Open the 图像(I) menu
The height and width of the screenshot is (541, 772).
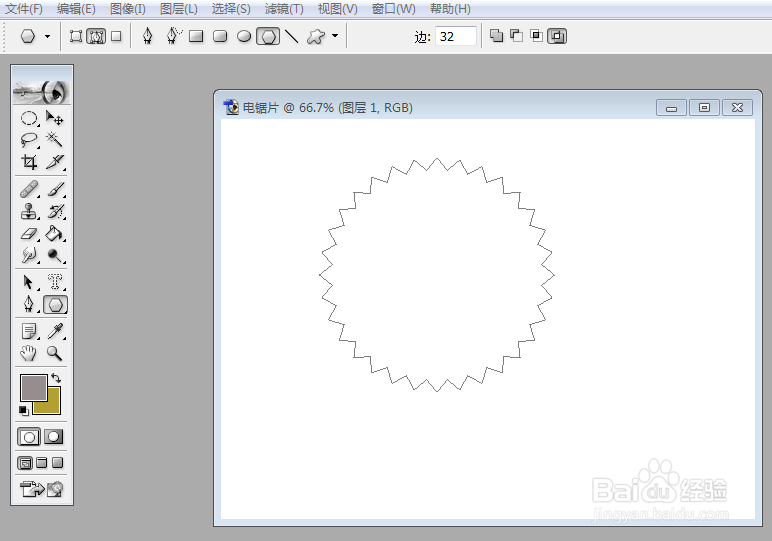click(128, 9)
